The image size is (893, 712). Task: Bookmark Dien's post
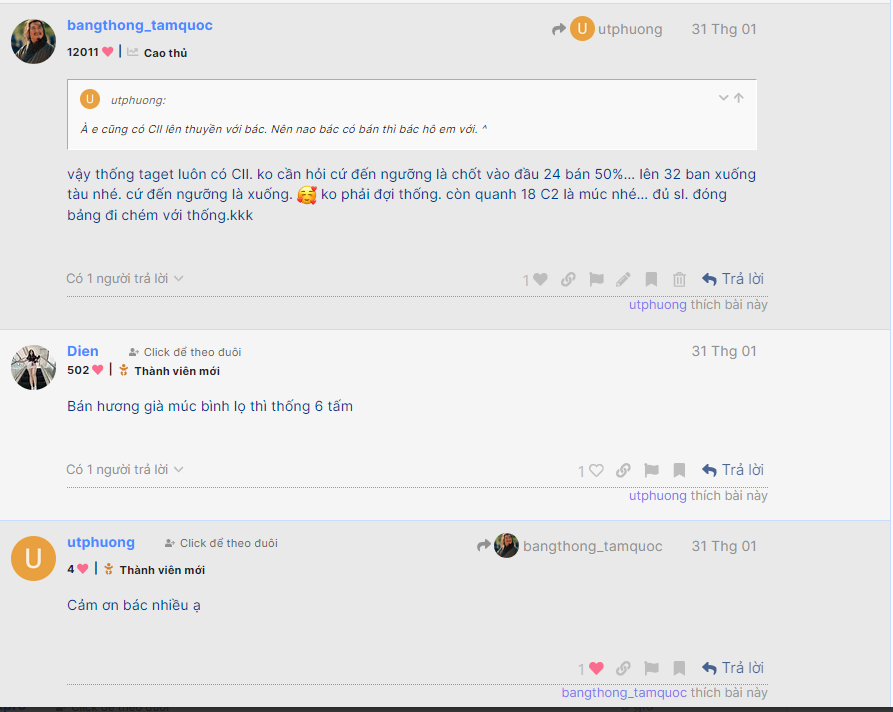coord(679,470)
